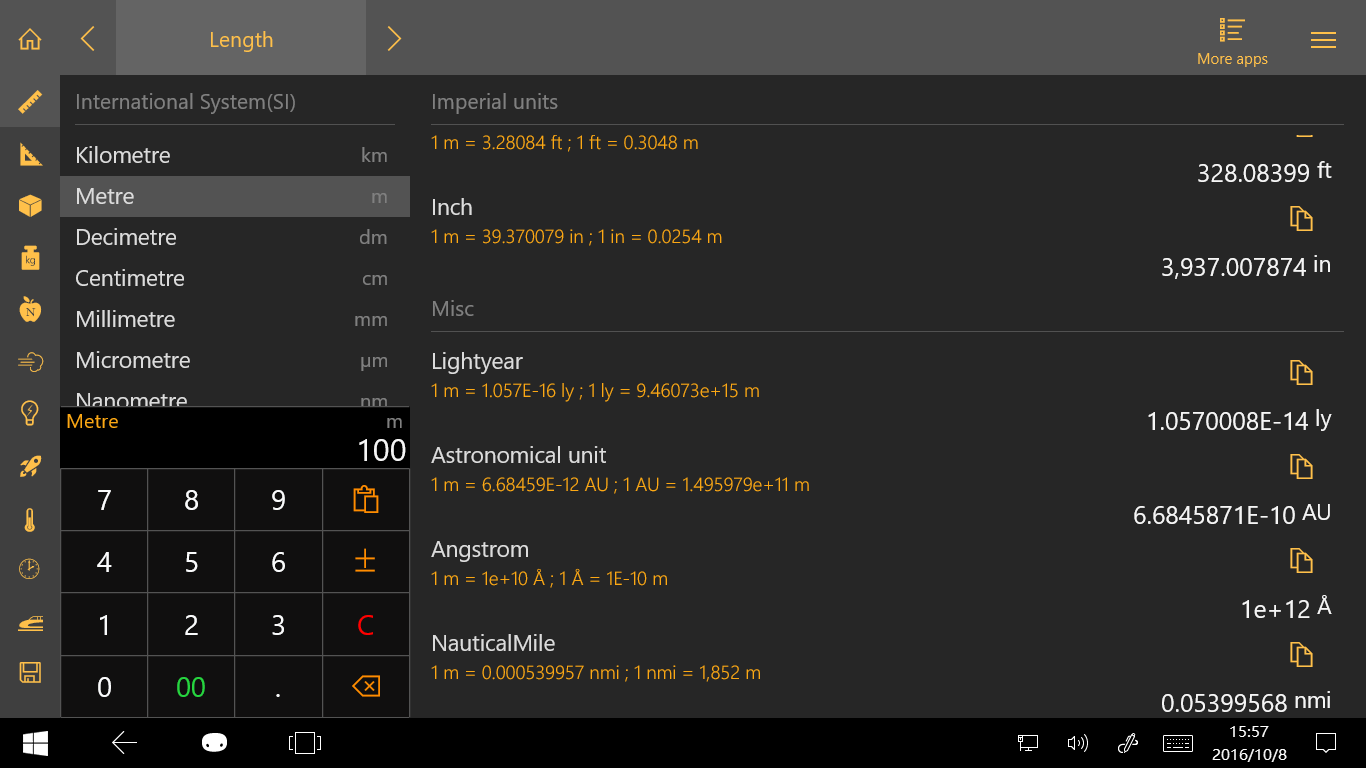The width and height of the screenshot is (1366, 768).
Task: Open the Temperature thermometer category
Action: click(30, 519)
